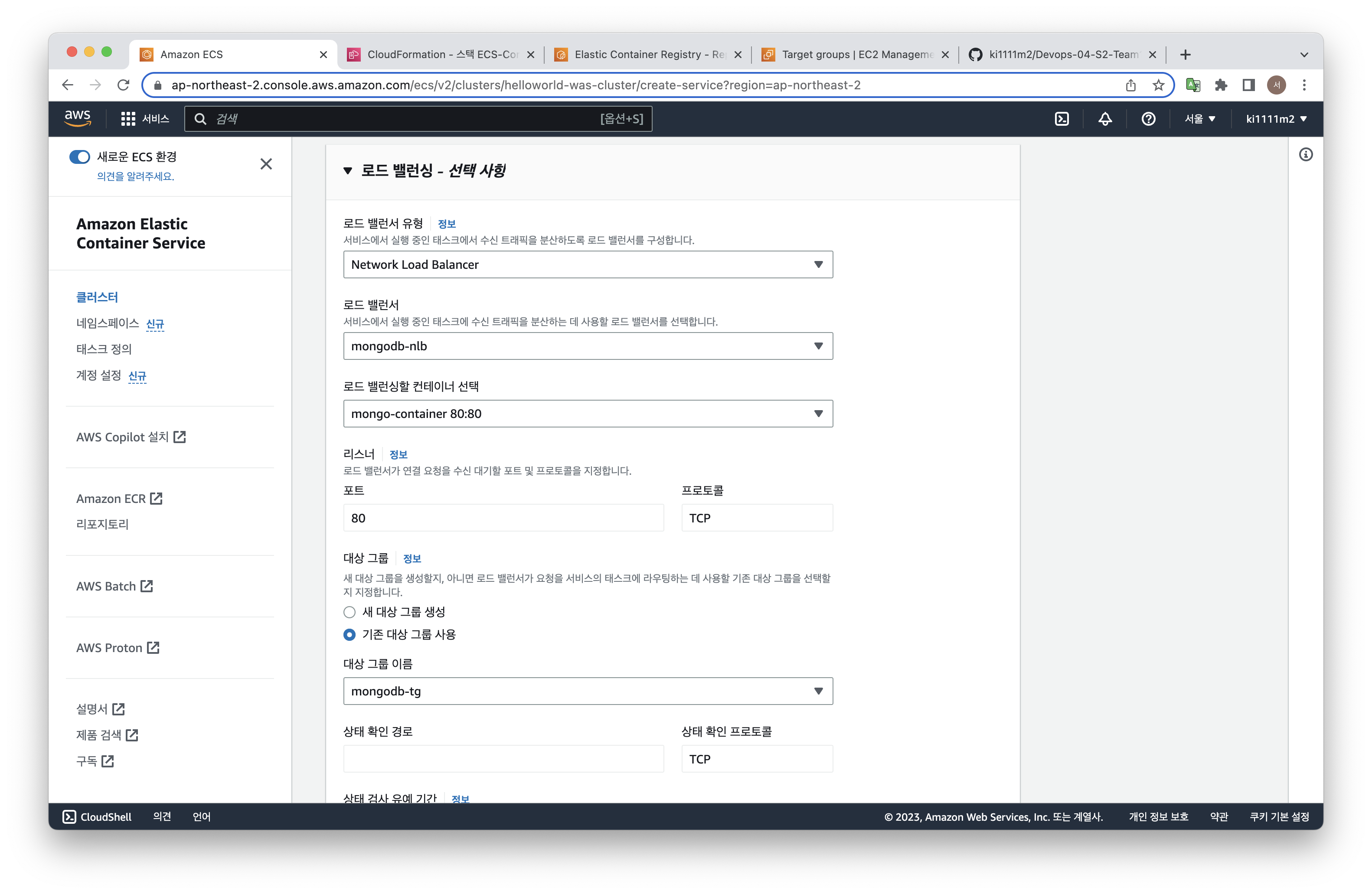The image size is (1372, 894).
Task: Click the health check path input field
Action: tap(503, 759)
